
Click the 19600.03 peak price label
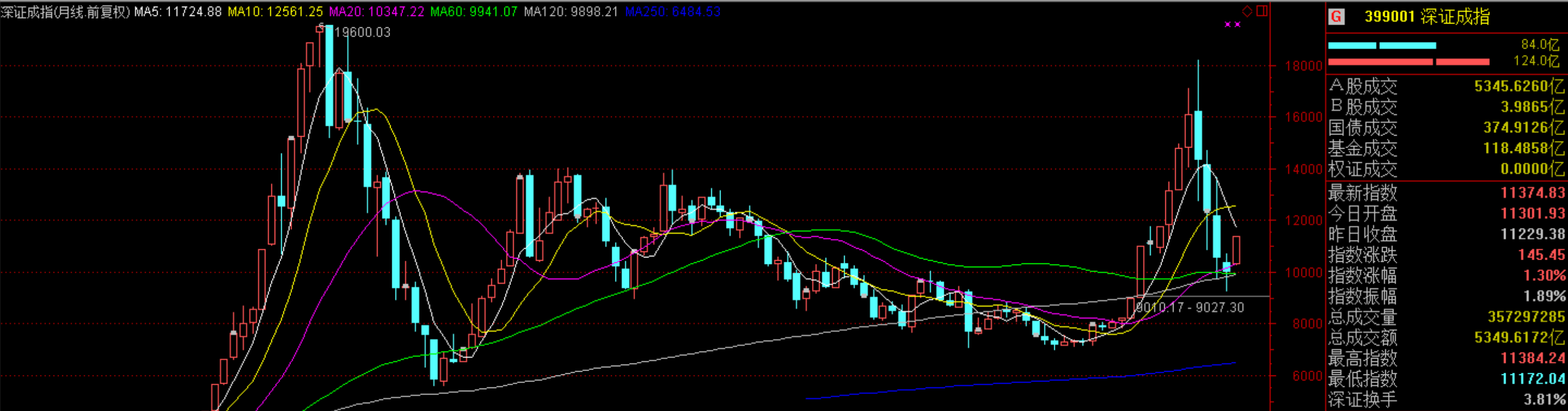click(x=362, y=33)
